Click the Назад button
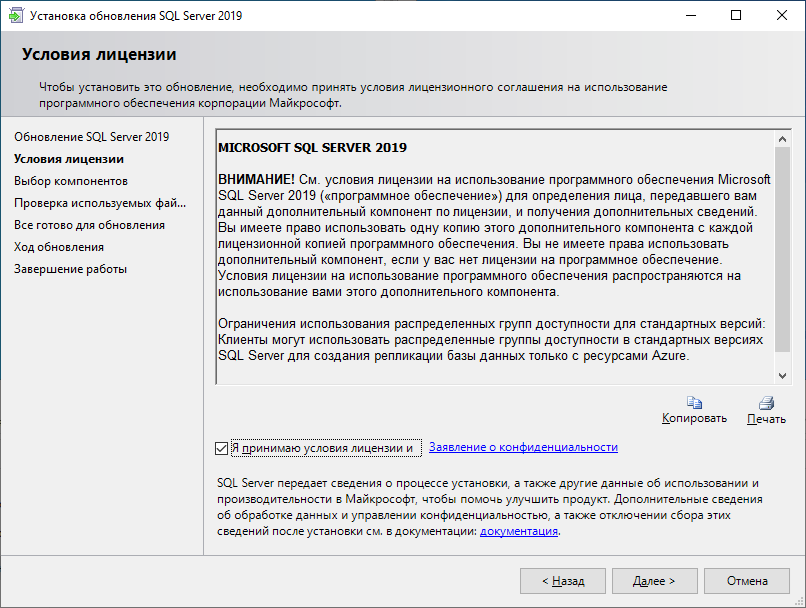Screen dimensions: 806x608 (x=563, y=581)
